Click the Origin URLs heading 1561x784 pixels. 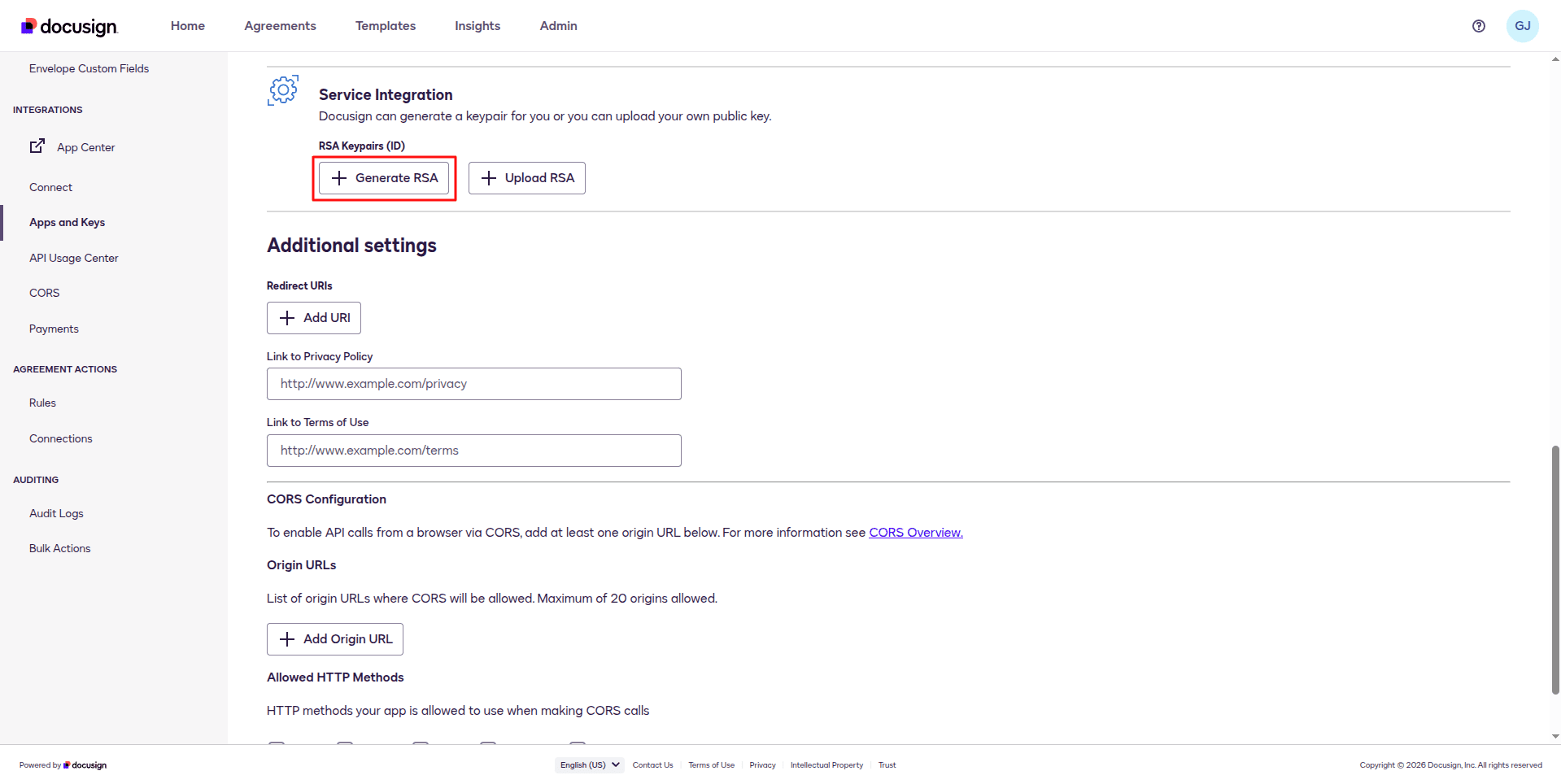(x=302, y=565)
